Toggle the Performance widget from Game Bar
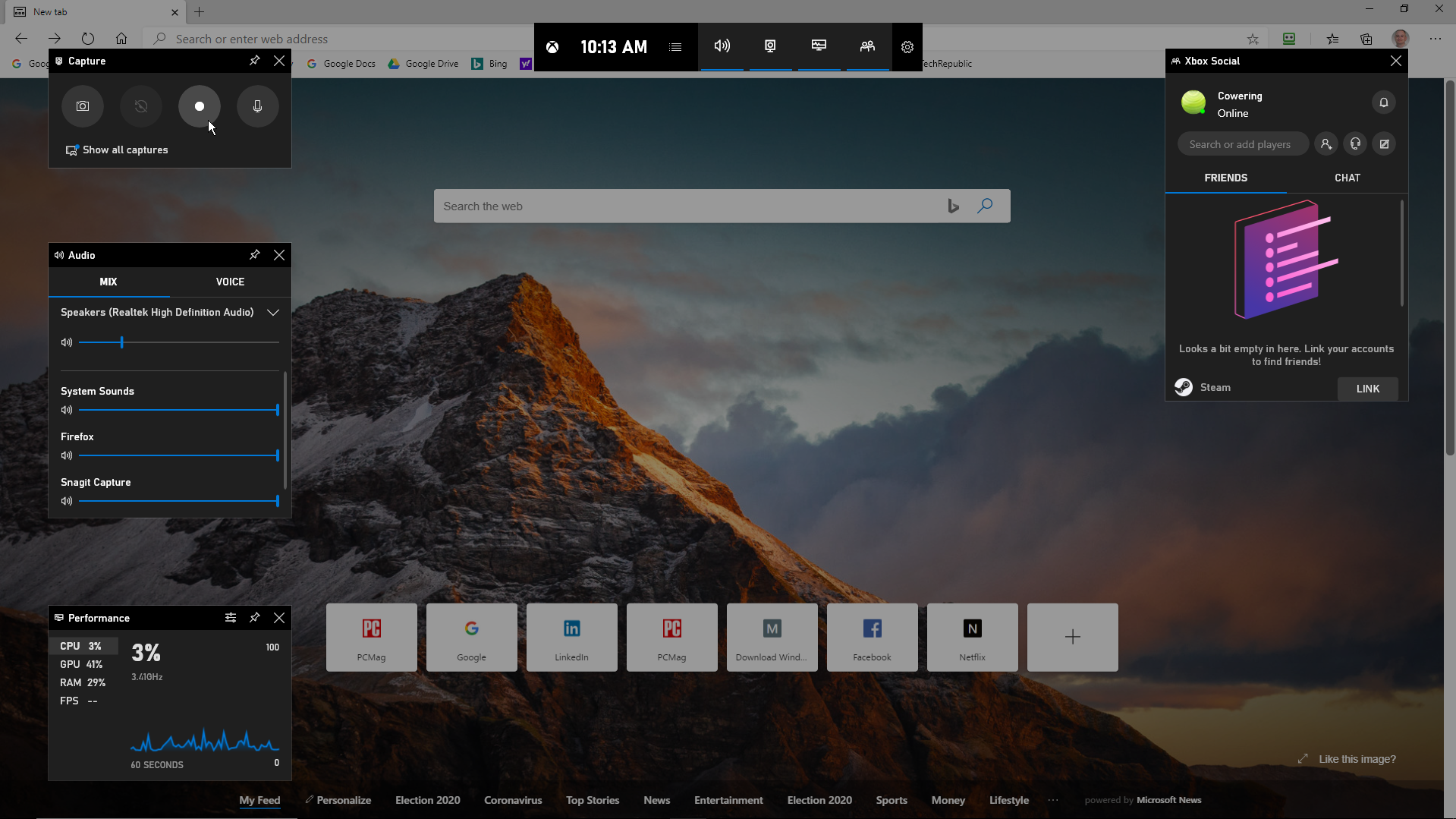 coord(819,46)
